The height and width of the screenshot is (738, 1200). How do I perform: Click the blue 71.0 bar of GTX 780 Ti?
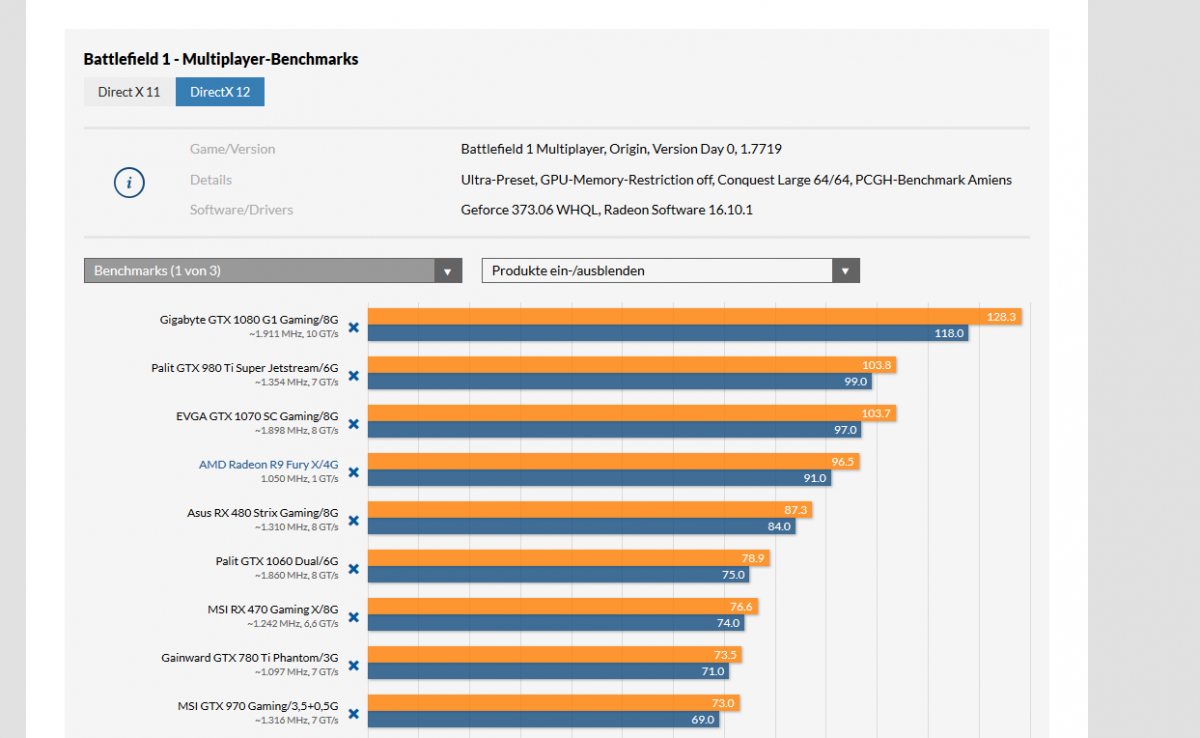pyautogui.click(x=549, y=671)
